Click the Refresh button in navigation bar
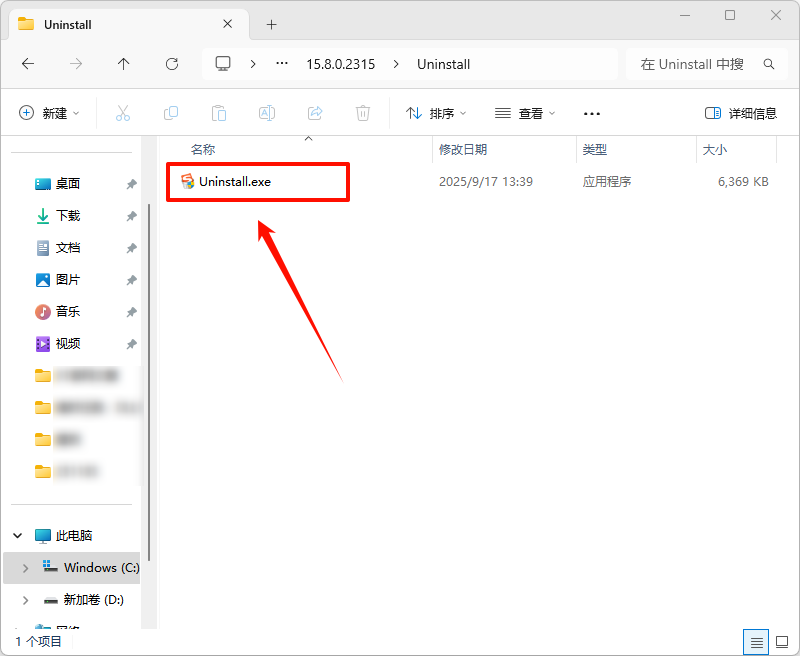 [172, 64]
